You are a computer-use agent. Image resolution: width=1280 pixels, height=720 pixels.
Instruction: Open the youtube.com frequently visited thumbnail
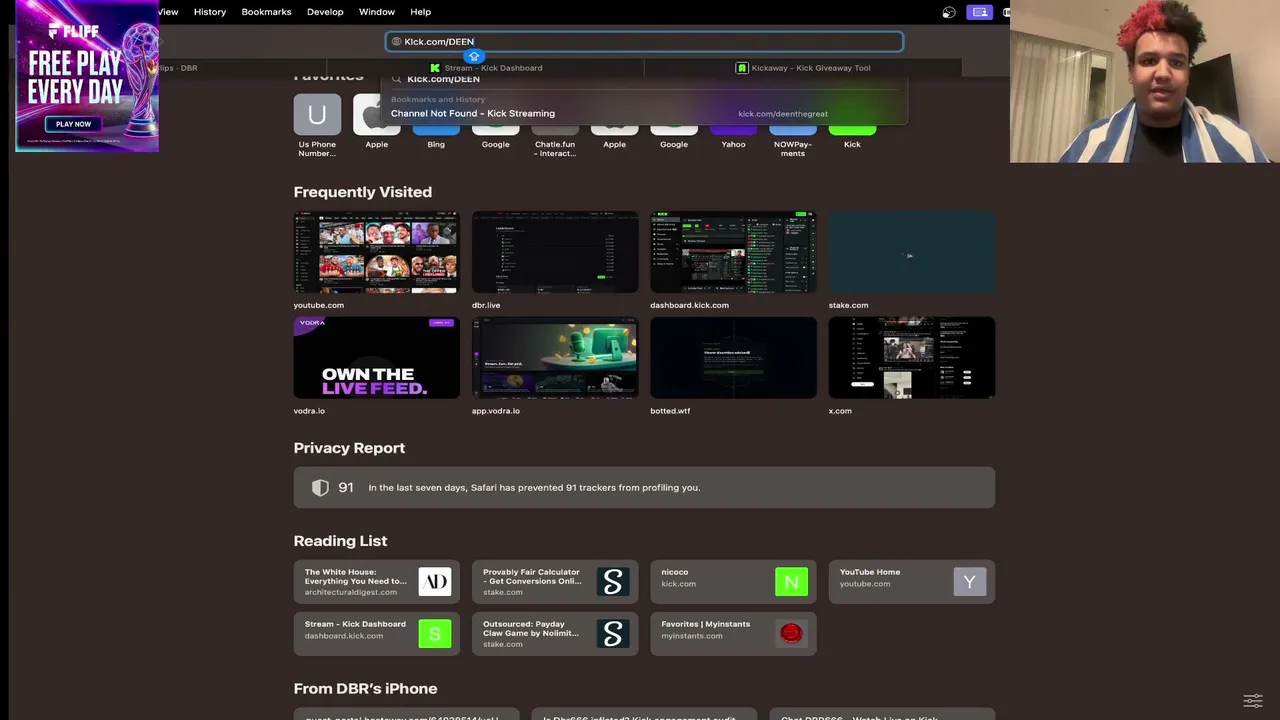(x=377, y=252)
